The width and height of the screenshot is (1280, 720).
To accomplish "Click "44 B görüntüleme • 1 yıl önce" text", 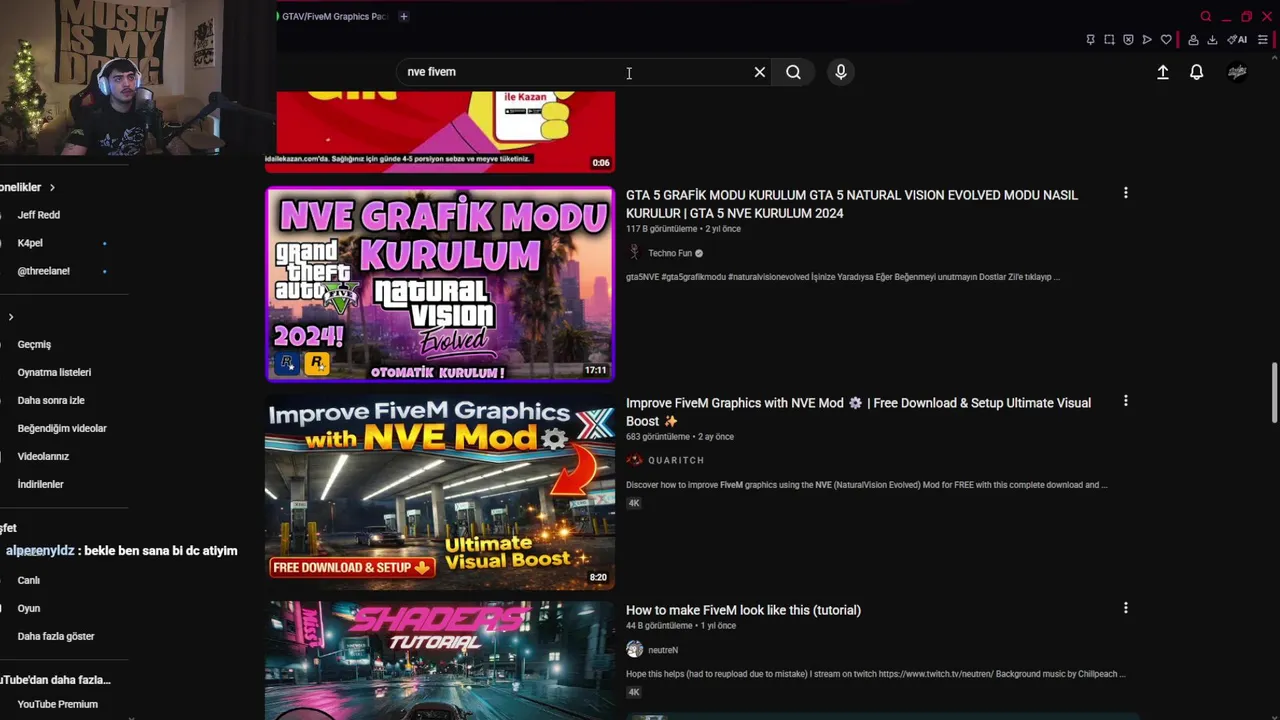I will [681, 626].
